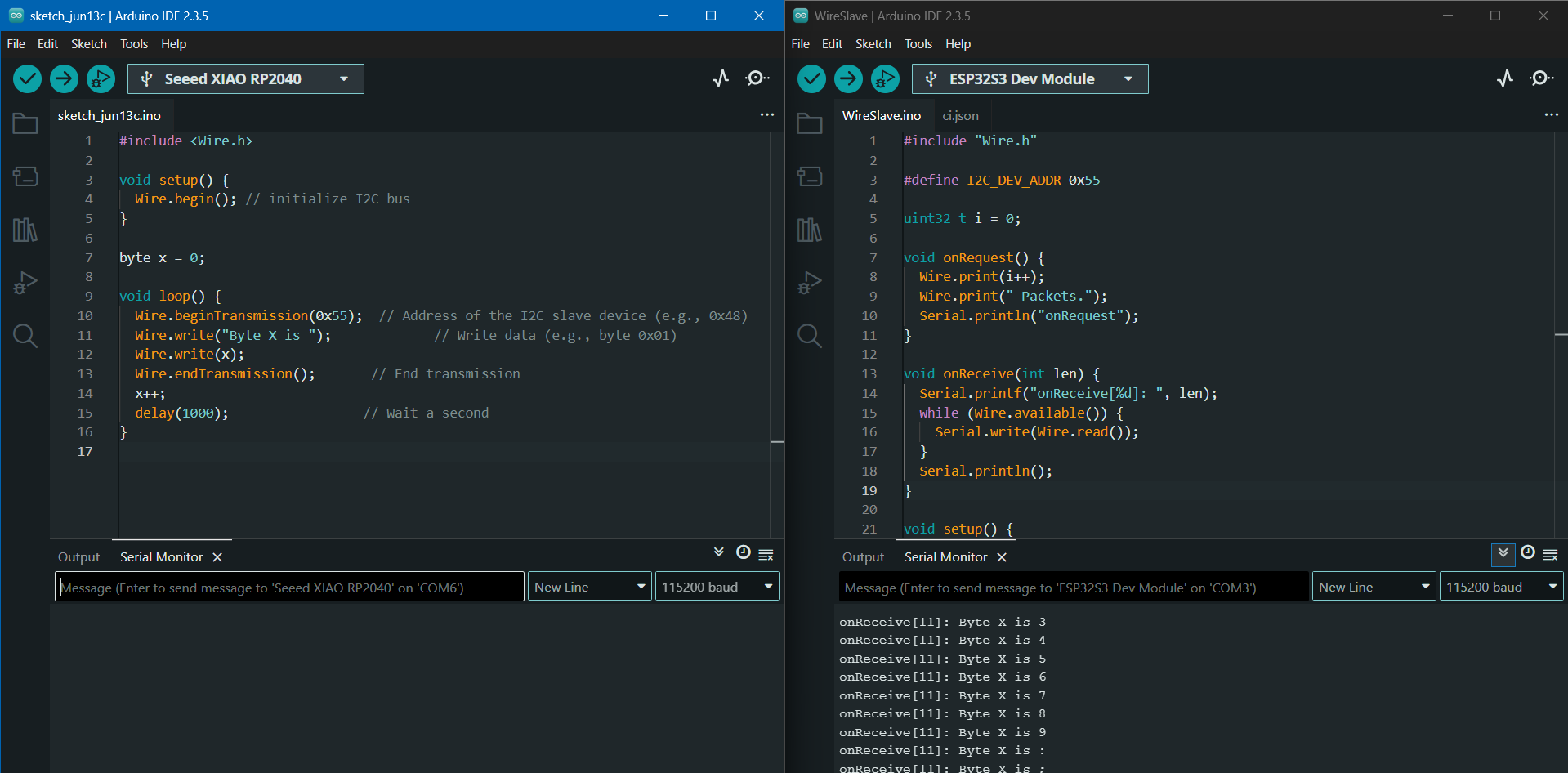
Task: Upload the sketch to the Seeed XIAO RP2040
Action: [64, 78]
